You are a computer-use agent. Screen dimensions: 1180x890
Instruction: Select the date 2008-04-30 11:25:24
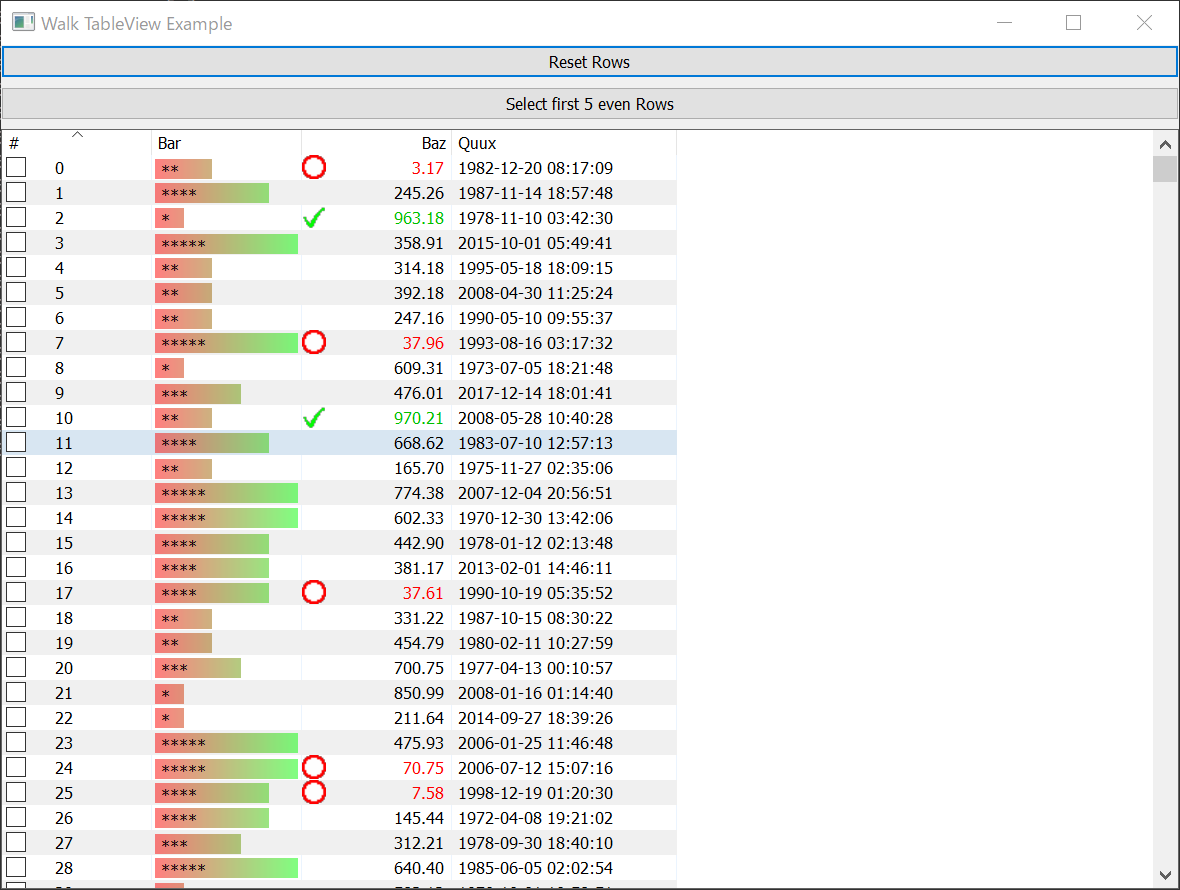535,293
